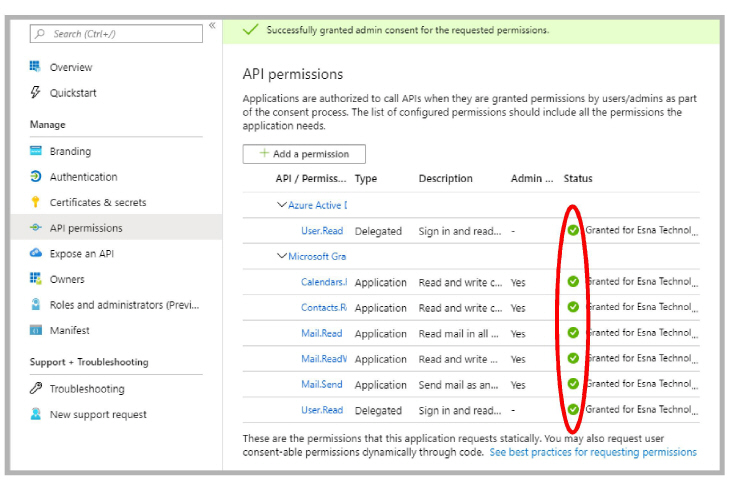Select the Manifest icon
Viewport: 729px width, 491px height.
[x=36, y=330]
